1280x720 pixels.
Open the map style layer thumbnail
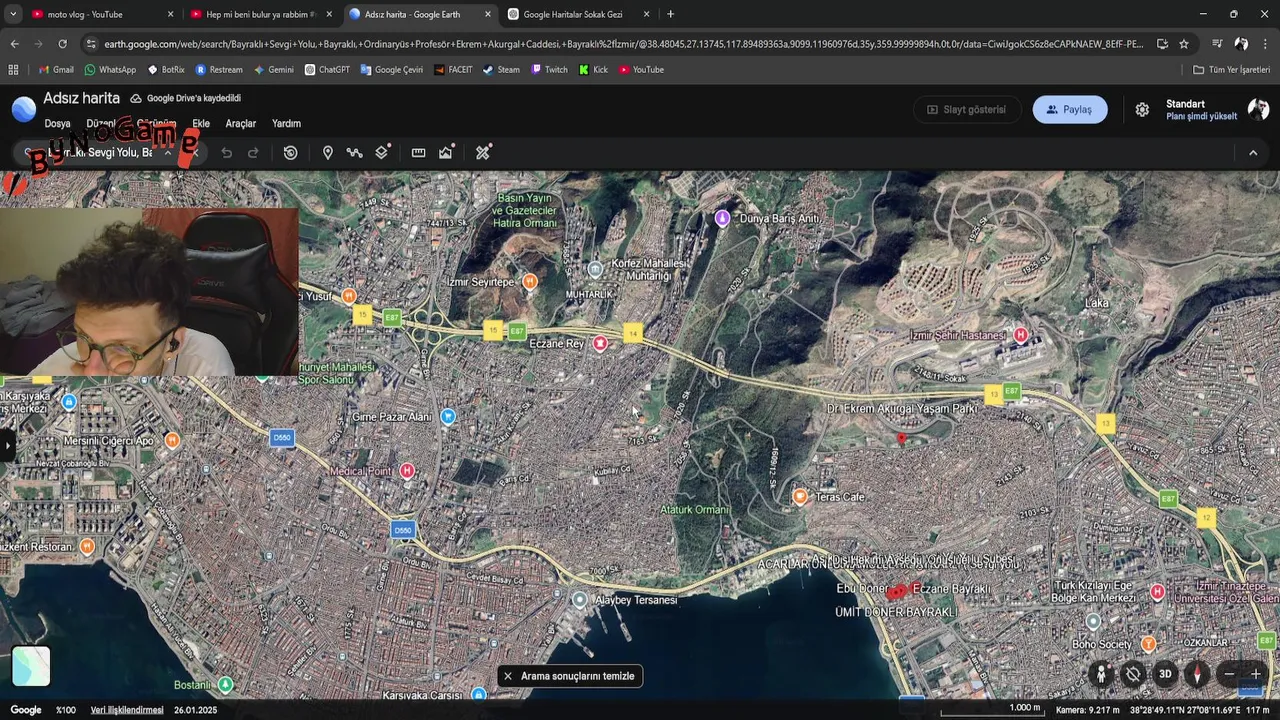[31, 666]
